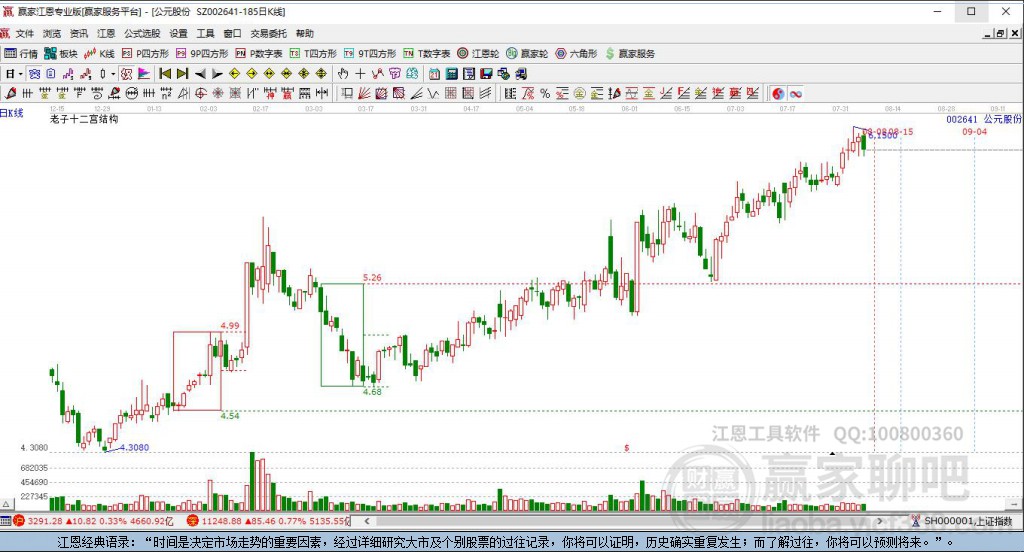This screenshot has height=552, width=1024.
Task: Click the first yellow diamond arrow icon
Action: 234,74
